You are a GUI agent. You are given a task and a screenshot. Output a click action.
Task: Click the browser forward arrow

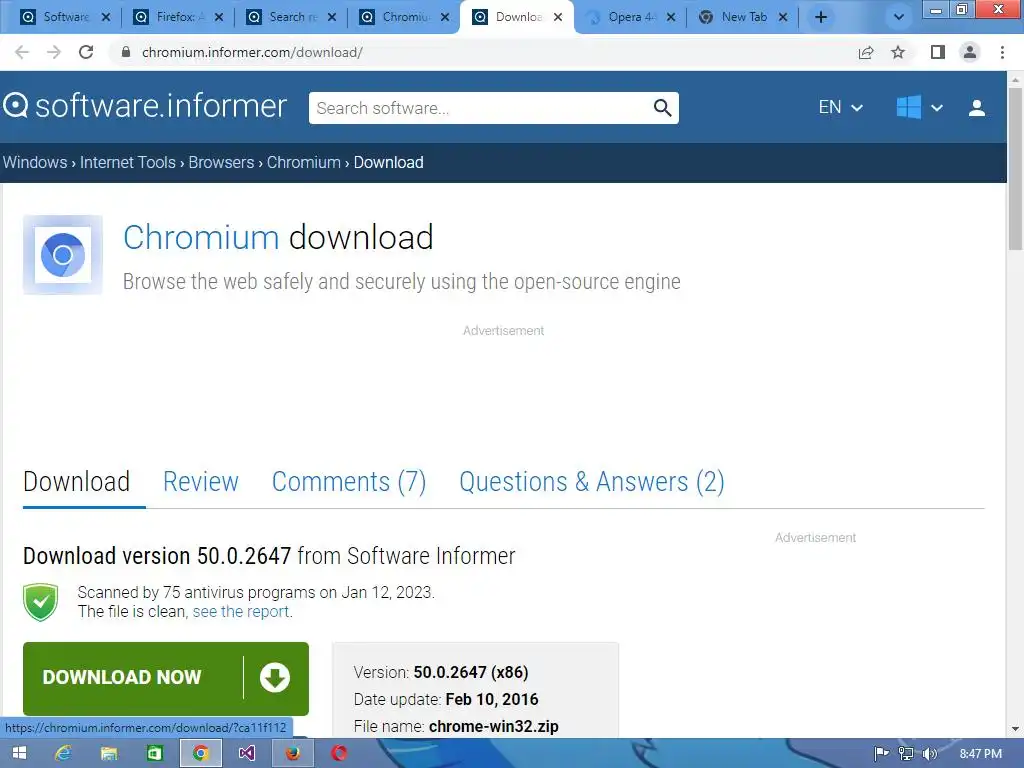click(x=54, y=52)
